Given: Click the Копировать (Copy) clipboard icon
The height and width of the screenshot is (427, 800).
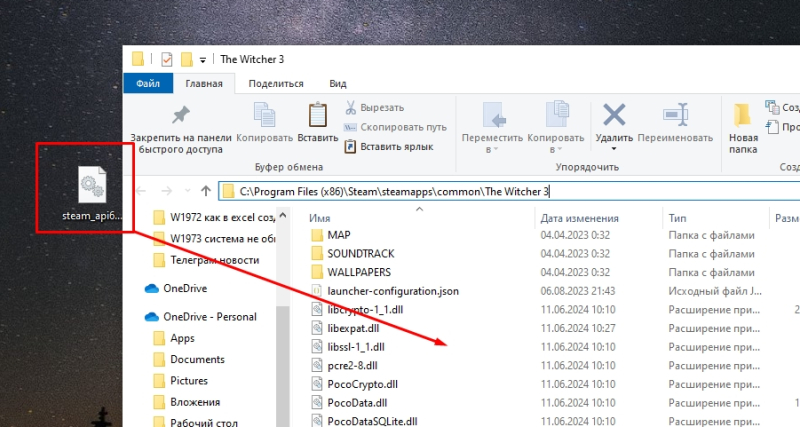Looking at the screenshot, I should click(265, 115).
